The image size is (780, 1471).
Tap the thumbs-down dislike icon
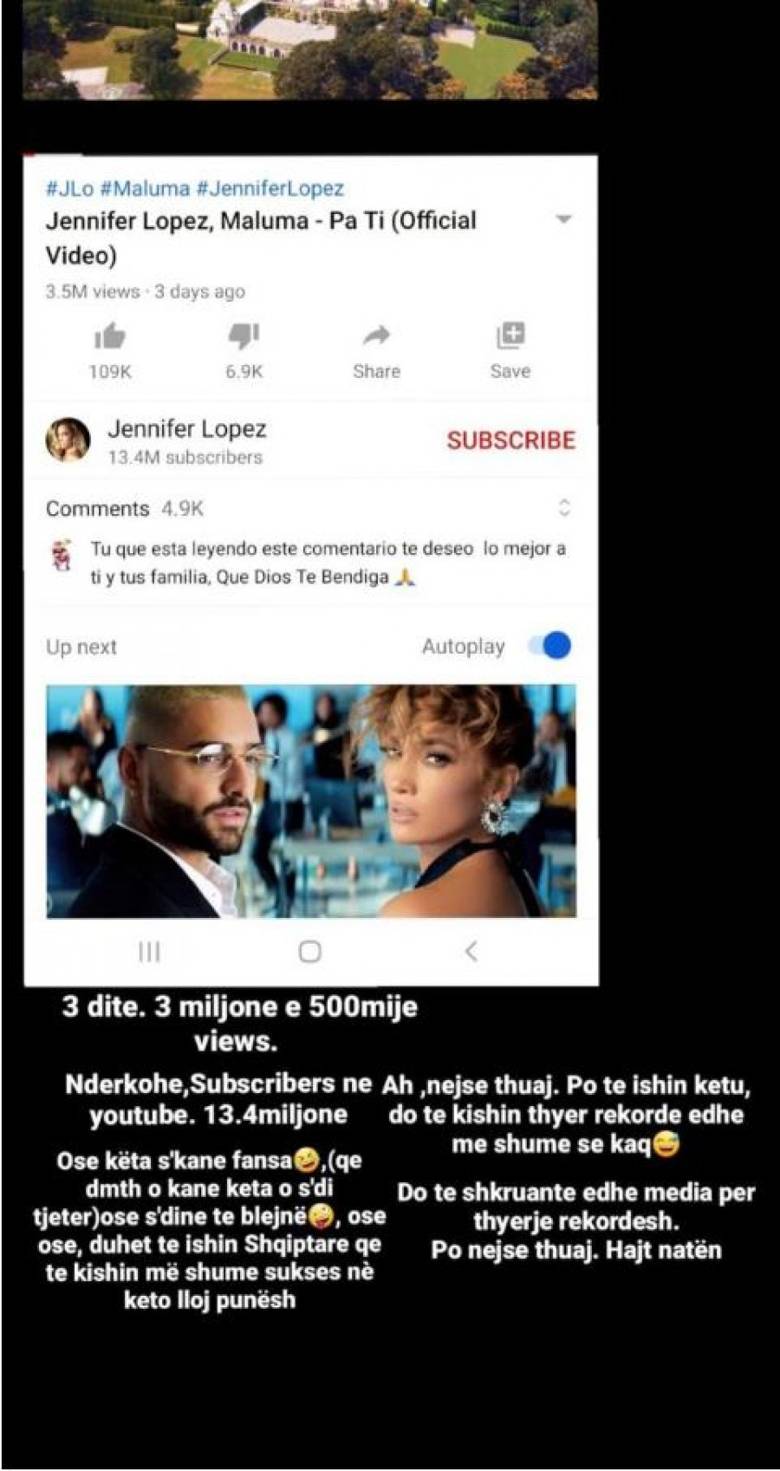[x=244, y=336]
